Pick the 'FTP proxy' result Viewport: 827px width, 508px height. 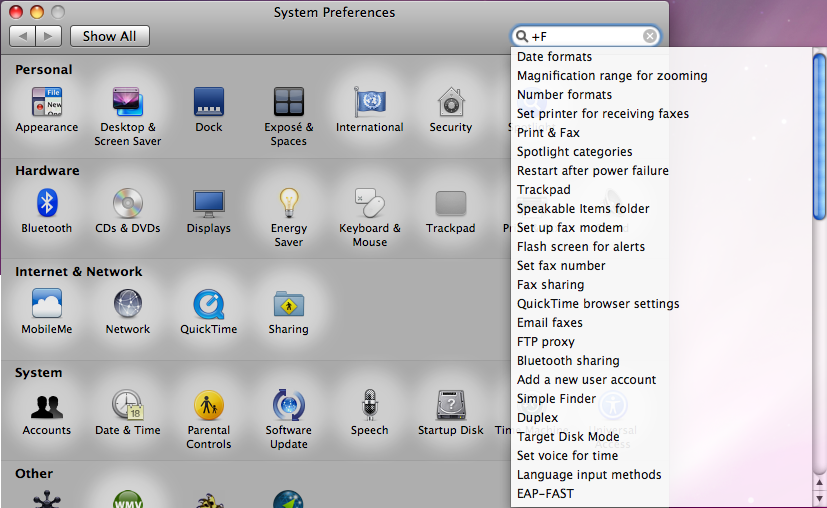click(545, 341)
